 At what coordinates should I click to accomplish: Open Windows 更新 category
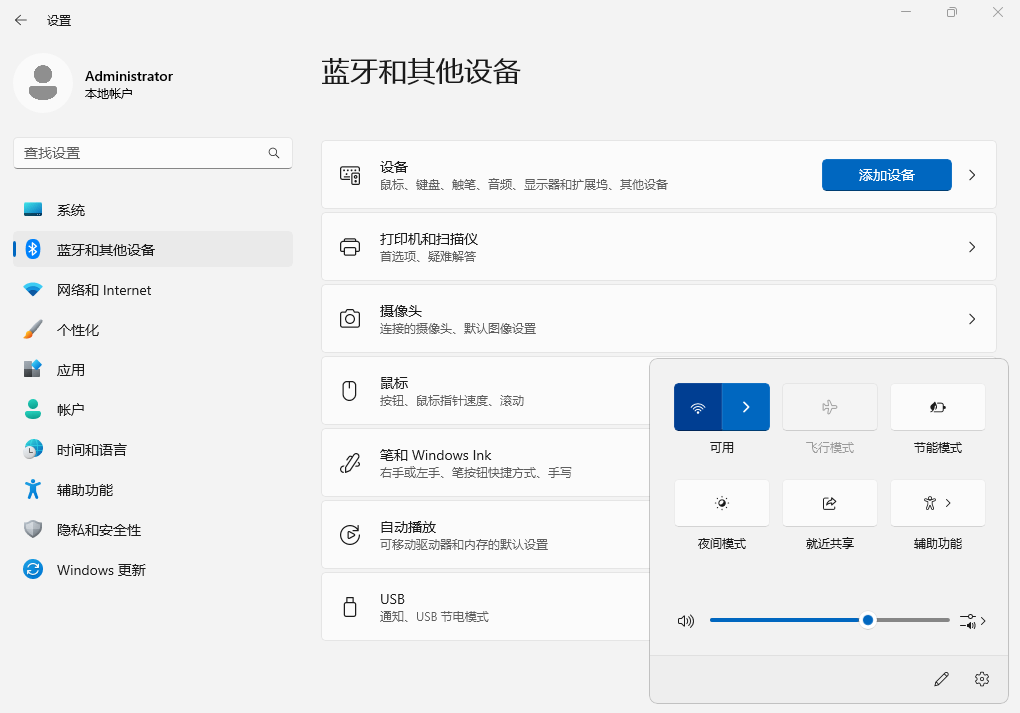(x=153, y=569)
